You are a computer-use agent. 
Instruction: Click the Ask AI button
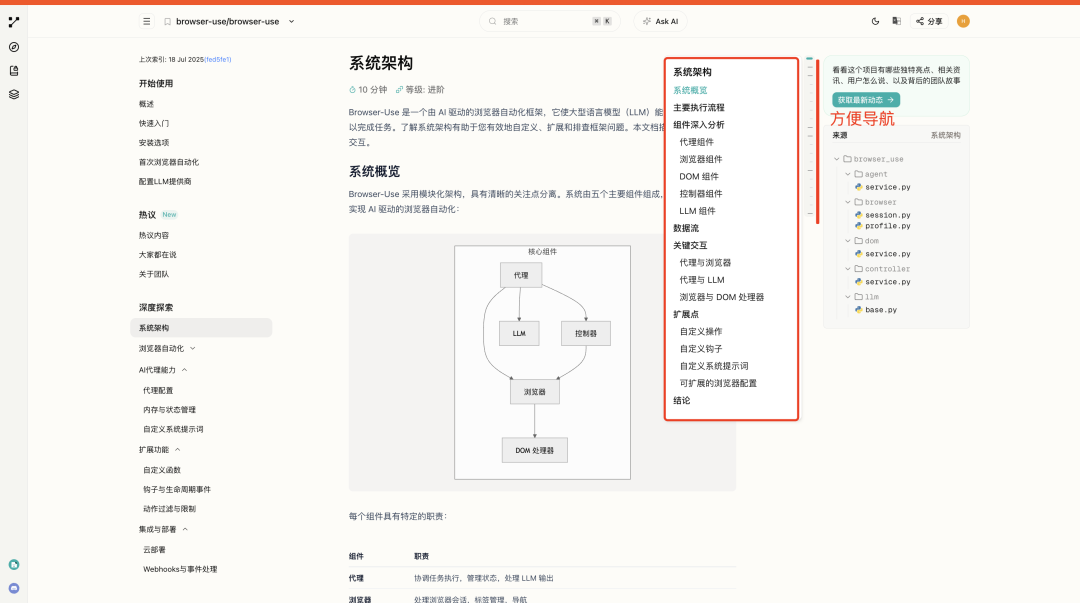point(661,21)
